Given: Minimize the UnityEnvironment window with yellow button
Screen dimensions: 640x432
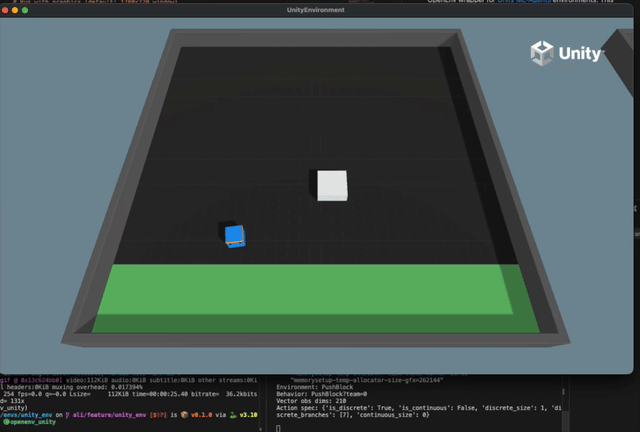Looking at the screenshot, I should click(x=15, y=10).
